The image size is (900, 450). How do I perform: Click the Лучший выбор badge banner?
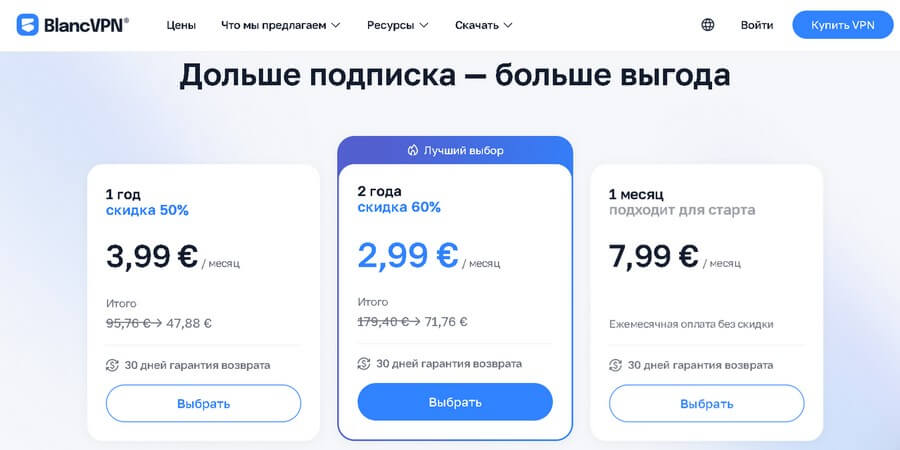(x=455, y=151)
